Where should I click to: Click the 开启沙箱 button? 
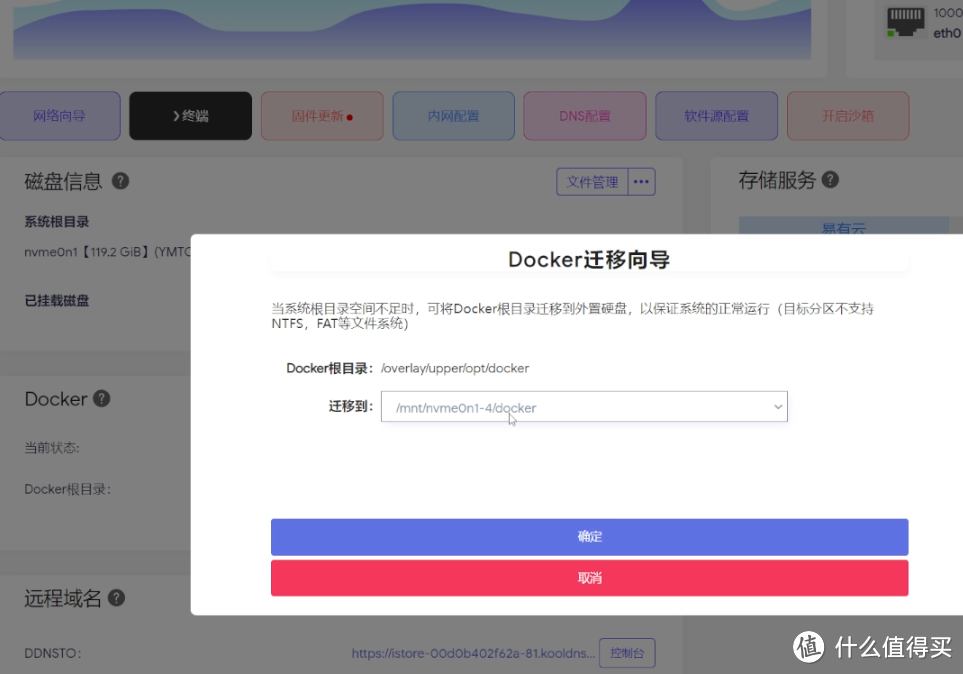tap(847, 115)
